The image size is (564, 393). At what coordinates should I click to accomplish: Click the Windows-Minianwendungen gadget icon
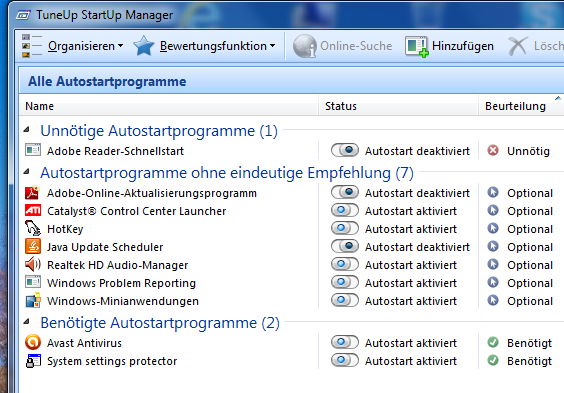pyautogui.click(x=33, y=301)
